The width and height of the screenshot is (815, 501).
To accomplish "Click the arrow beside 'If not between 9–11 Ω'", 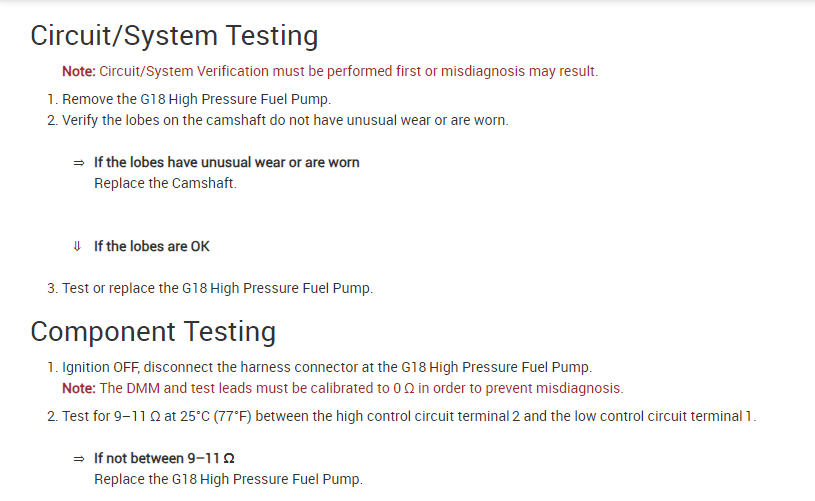I will coord(78,458).
